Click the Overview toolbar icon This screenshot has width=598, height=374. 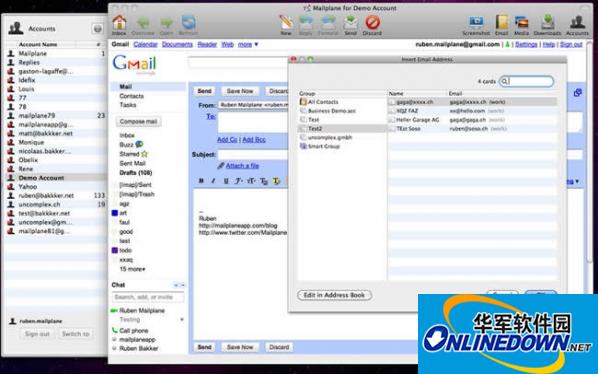[x=143, y=26]
